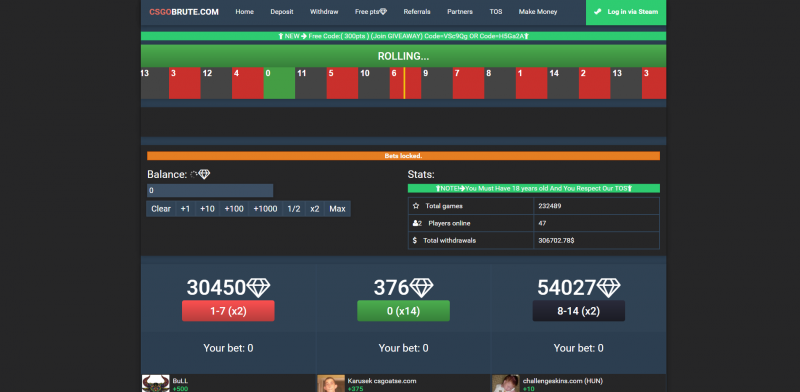Click the red 5 roulette tile
Image resolution: width=800 pixels, height=392 pixels.
coord(342,83)
